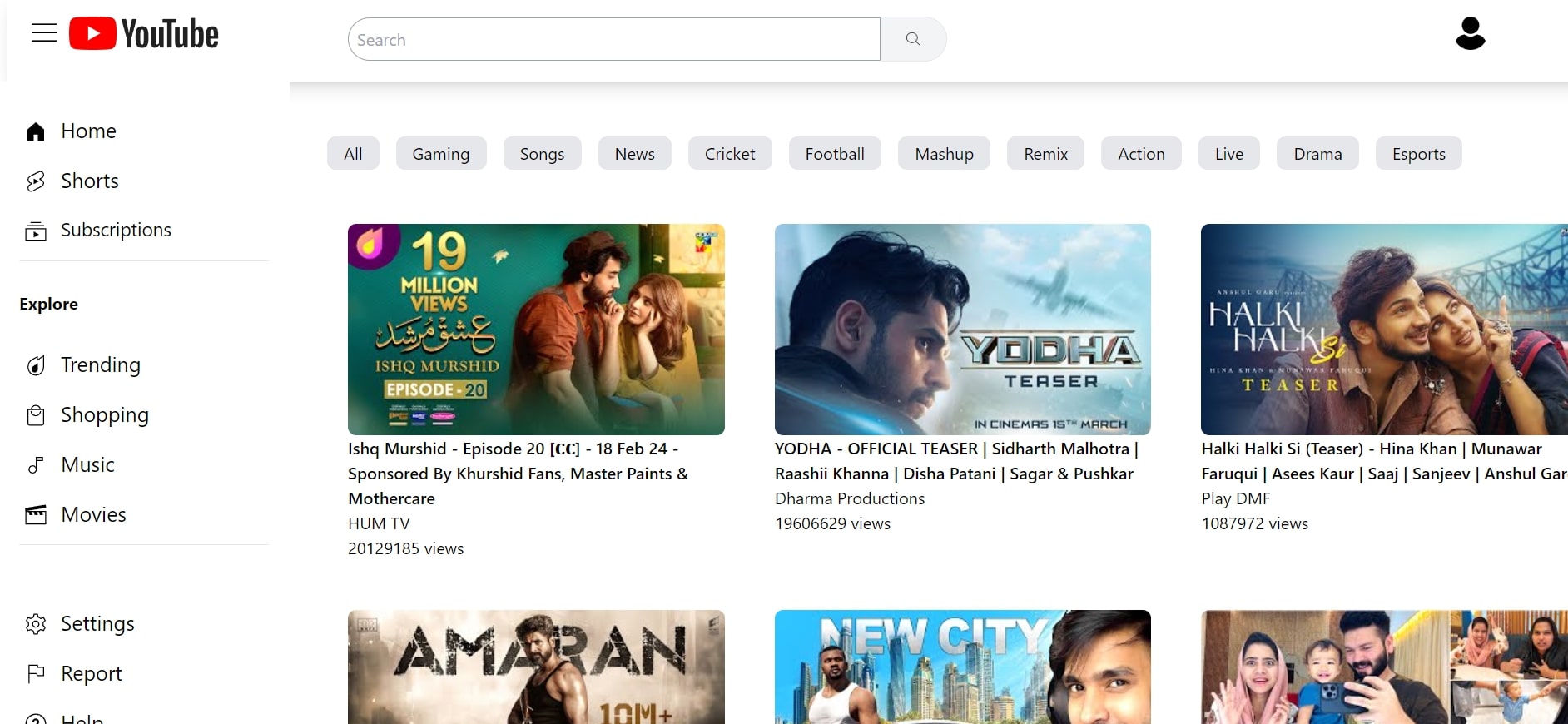Click Play DMF channel name
1568x724 pixels.
pos(1236,498)
